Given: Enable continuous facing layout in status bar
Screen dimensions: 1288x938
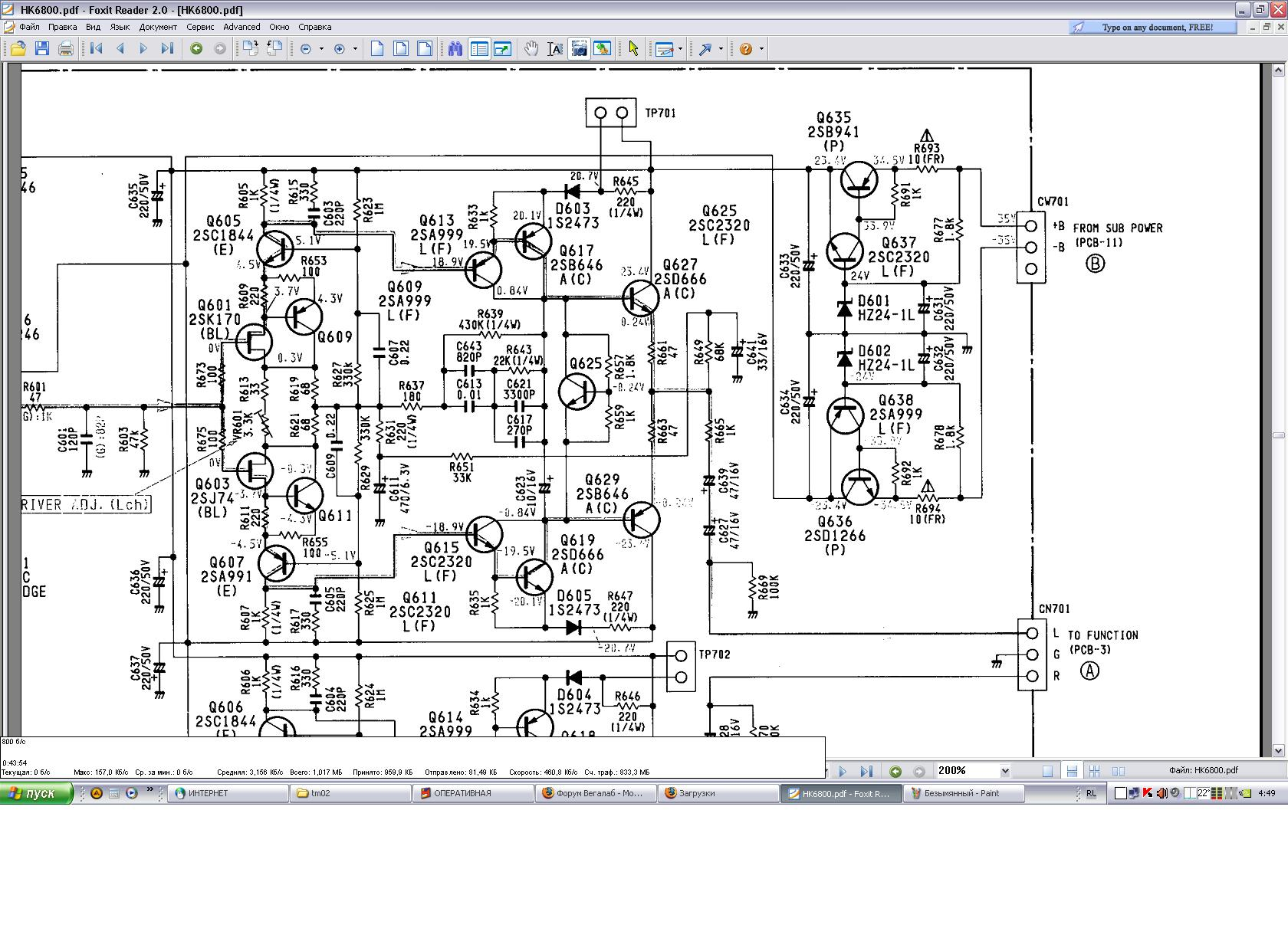Looking at the screenshot, I should (1095, 771).
